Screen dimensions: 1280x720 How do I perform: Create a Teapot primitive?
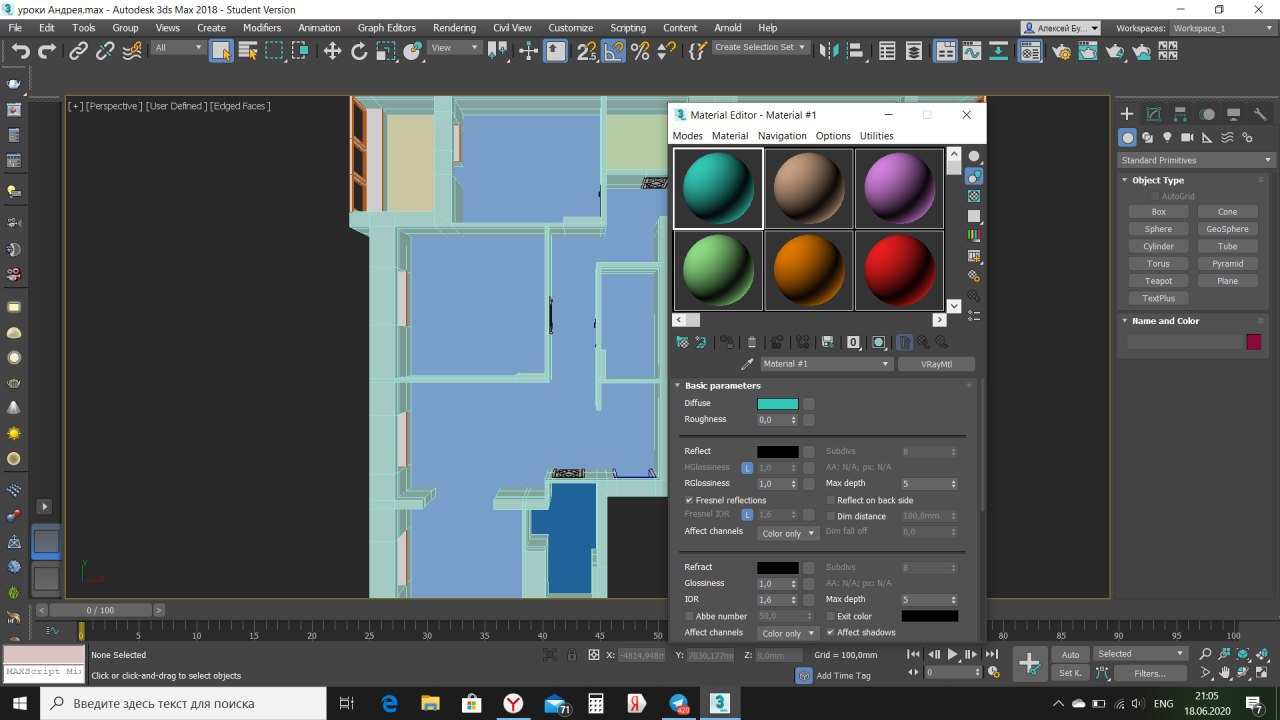(x=1158, y=281)
